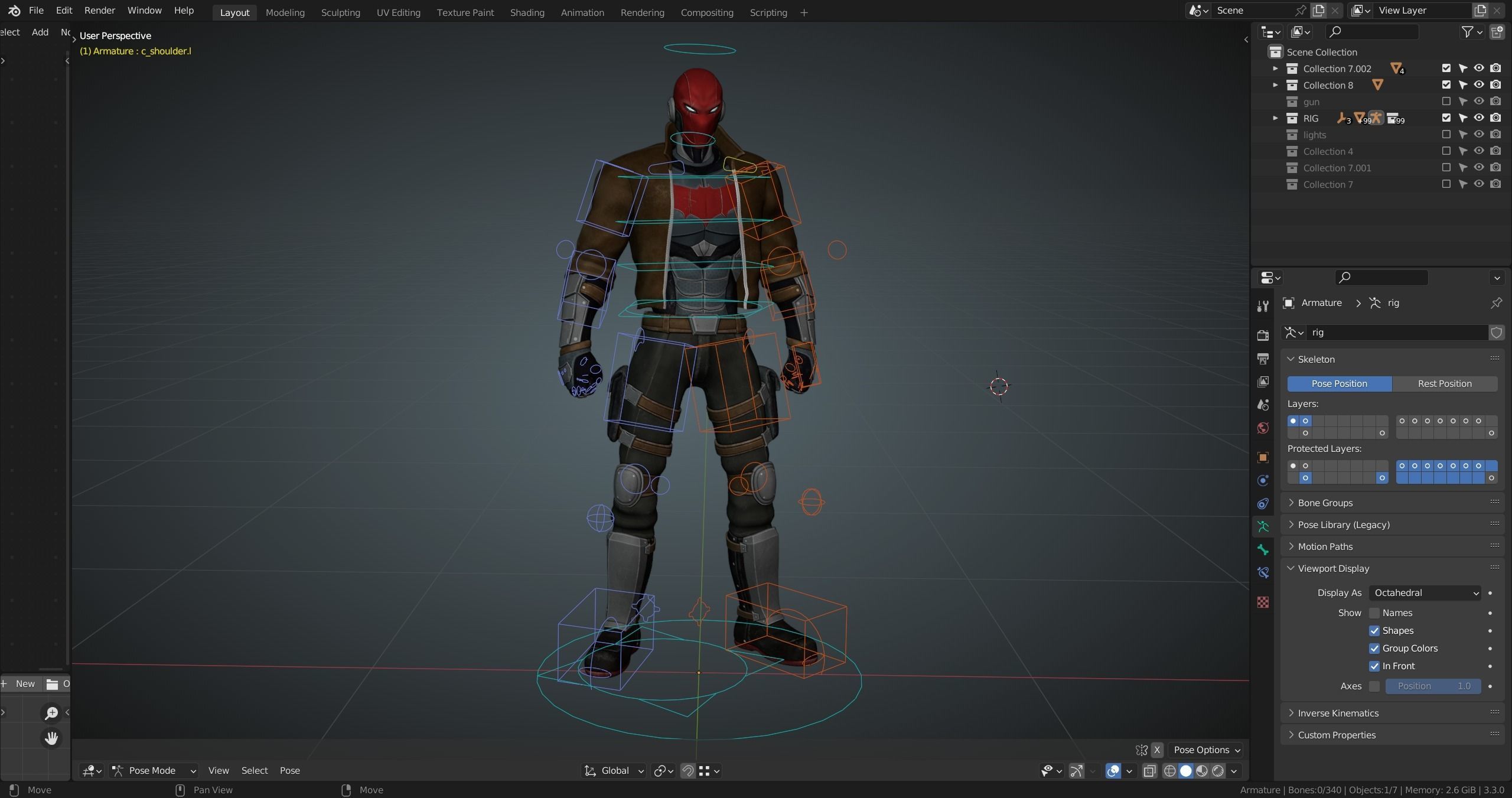Open the Object properties tab
Screen dimensions: 1512x798
1263,457
